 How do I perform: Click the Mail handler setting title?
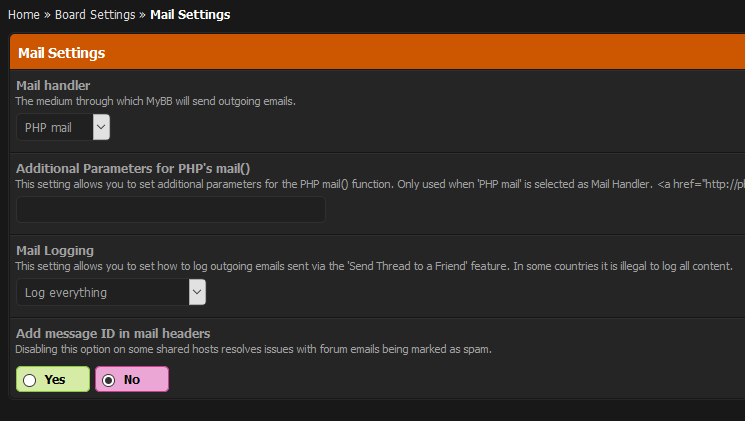(x=53, y=86)
